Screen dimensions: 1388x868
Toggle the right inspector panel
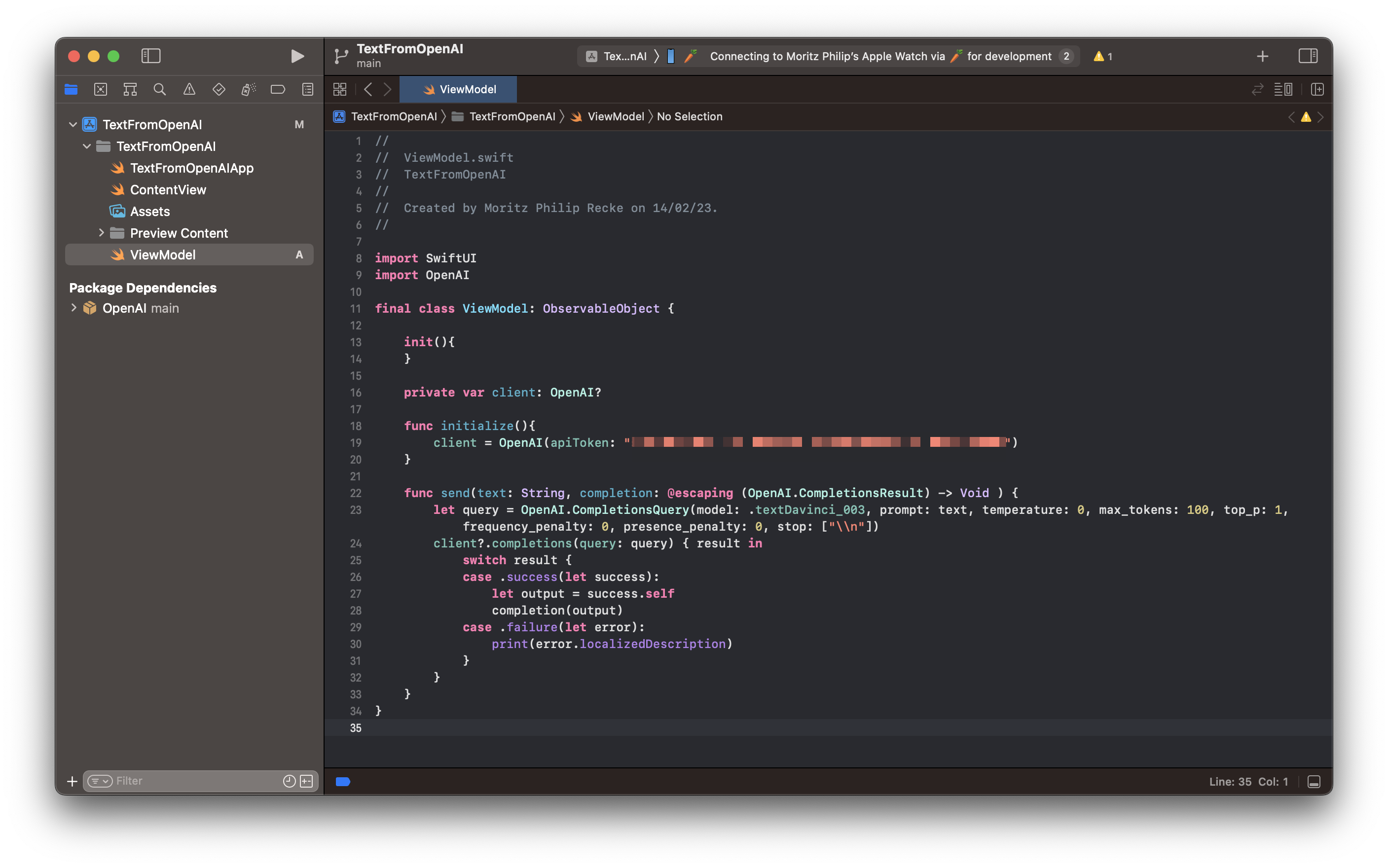pyautogui.click(x=1308, y=56)
